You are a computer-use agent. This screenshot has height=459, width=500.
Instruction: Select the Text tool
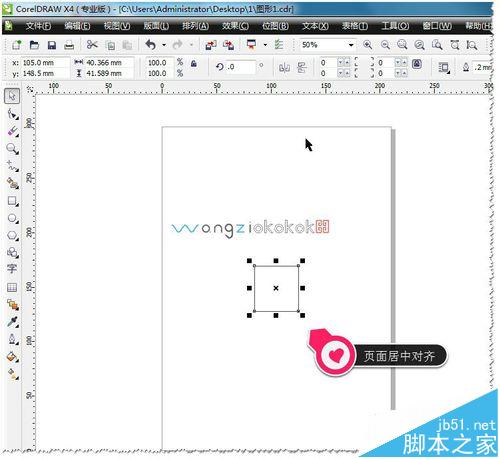click(12, 269)
